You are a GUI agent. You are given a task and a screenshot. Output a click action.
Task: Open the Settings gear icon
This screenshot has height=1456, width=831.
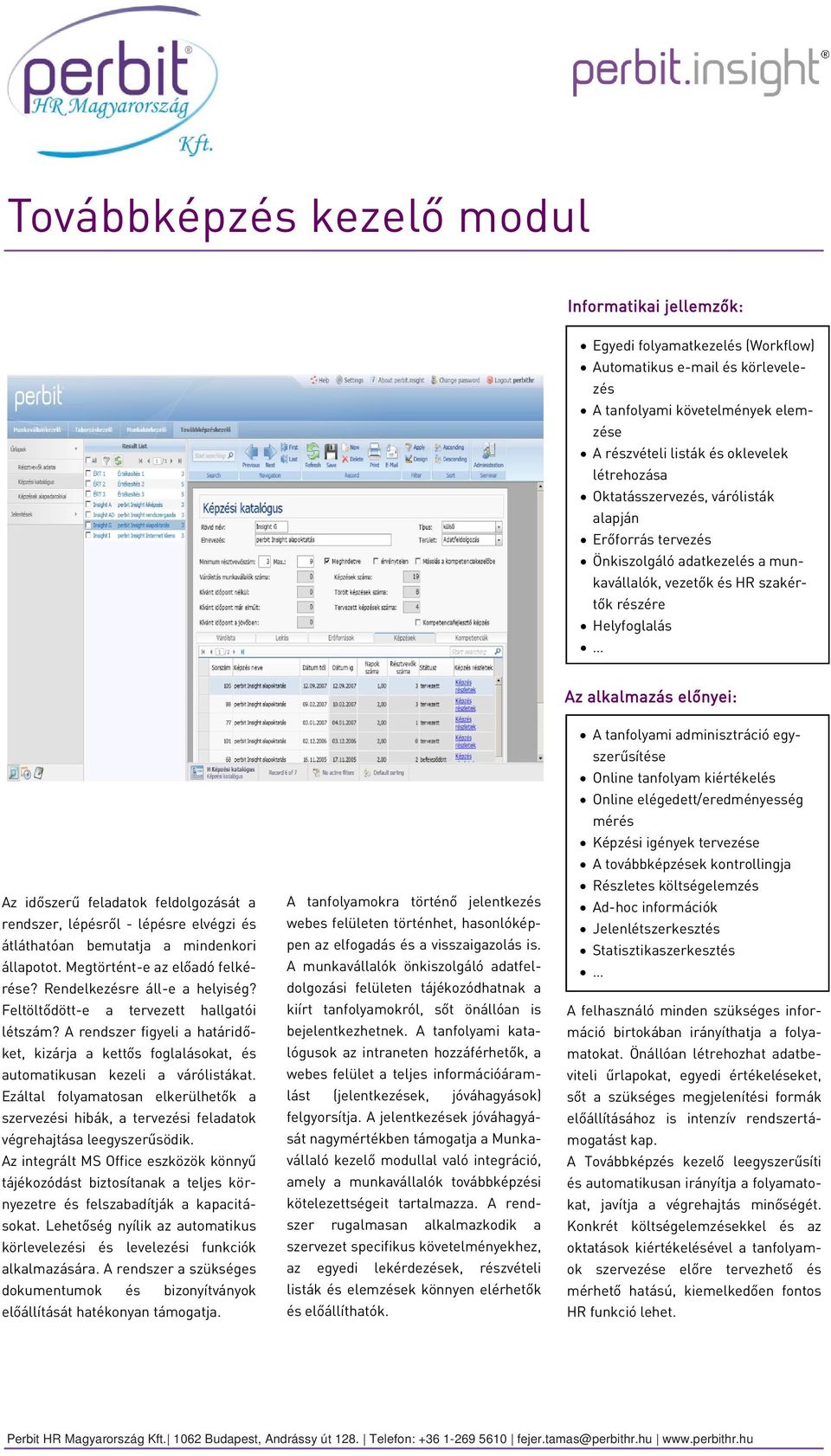339,380
